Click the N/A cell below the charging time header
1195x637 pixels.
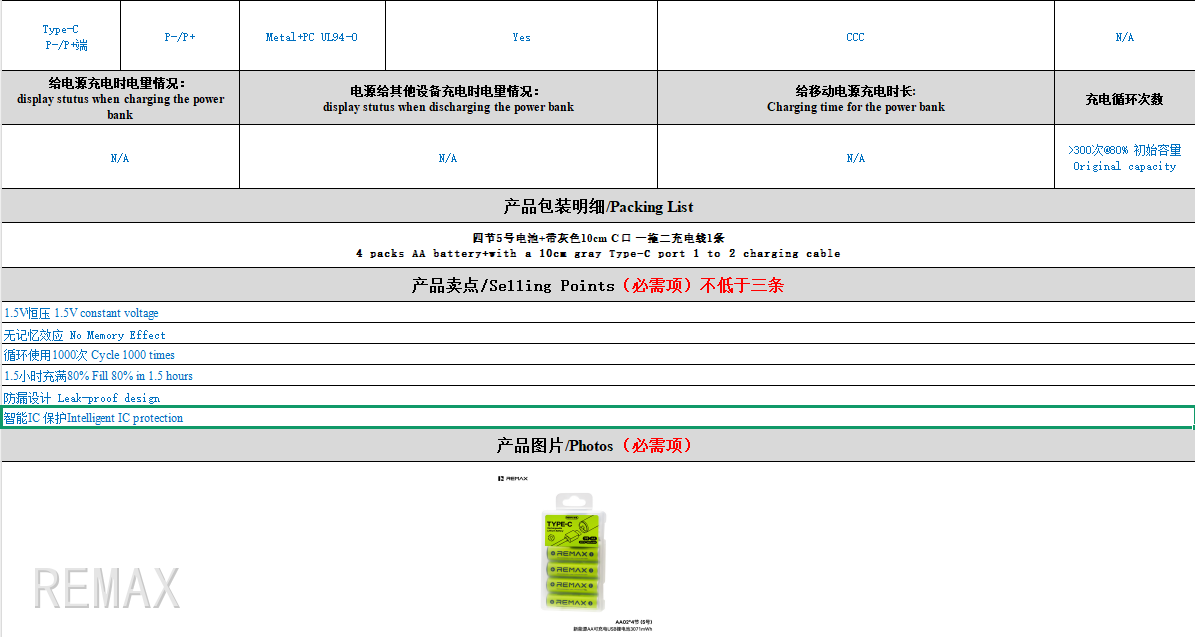pyautogui.click(x=855, y=158)
